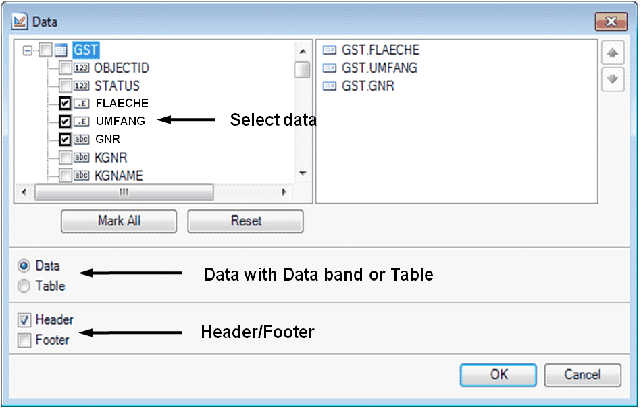This screenshot has width=641, height=410.
Task: Click the GST.UMFANG field icon in right list
Action: click(x=329, y=67)
